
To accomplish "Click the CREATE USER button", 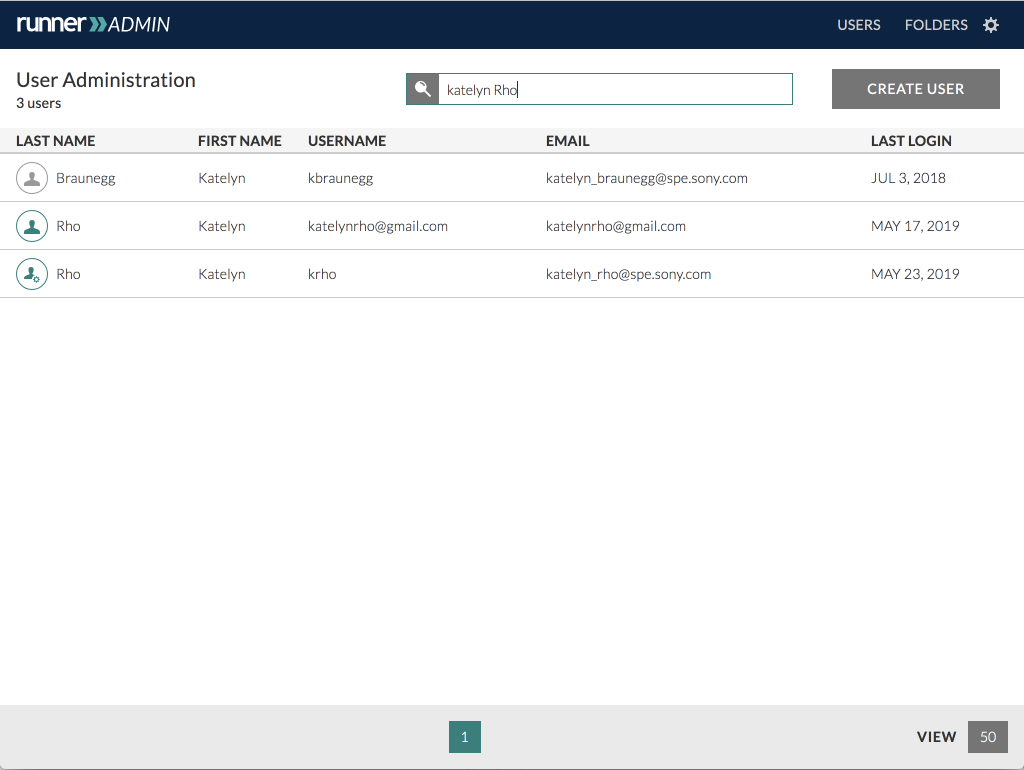I will (916, 89).
